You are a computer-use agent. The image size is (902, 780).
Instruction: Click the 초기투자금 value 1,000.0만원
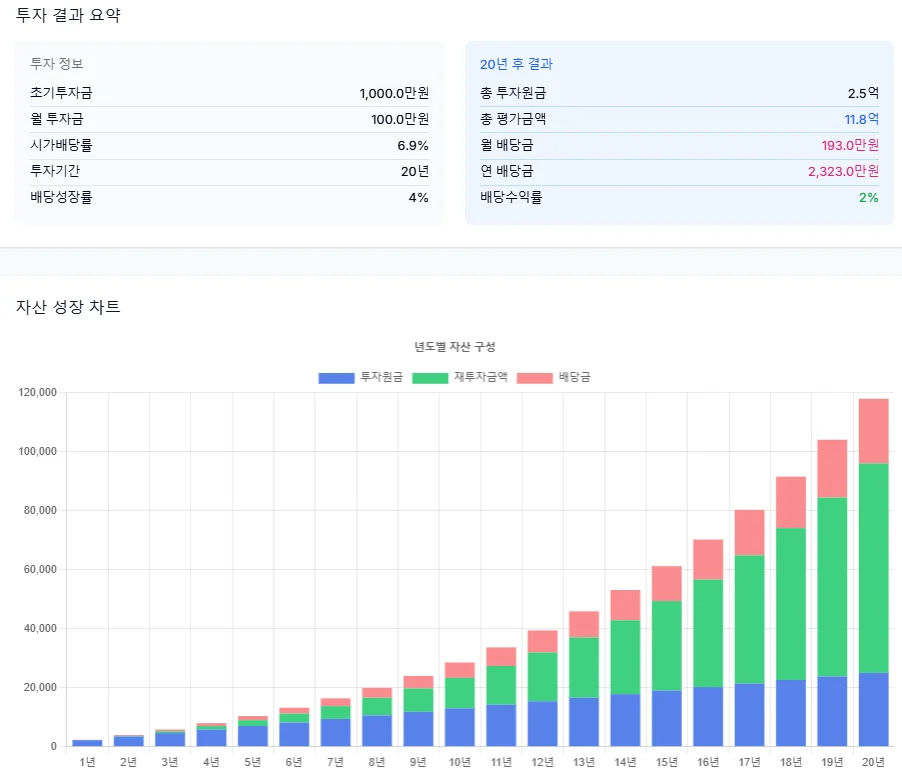tap(394, 93)
